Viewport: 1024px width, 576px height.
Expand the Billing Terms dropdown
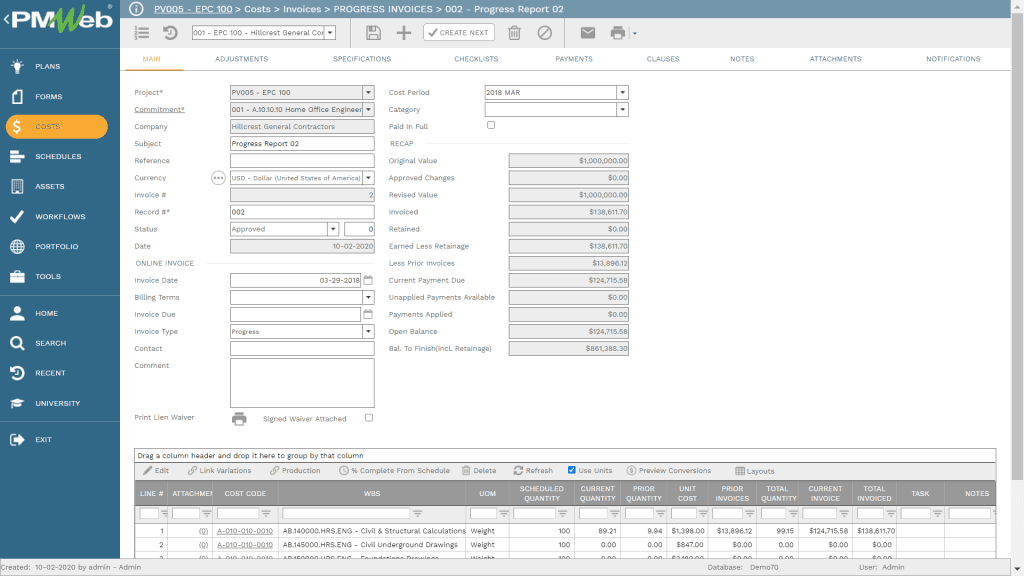(x=368, y=297)
